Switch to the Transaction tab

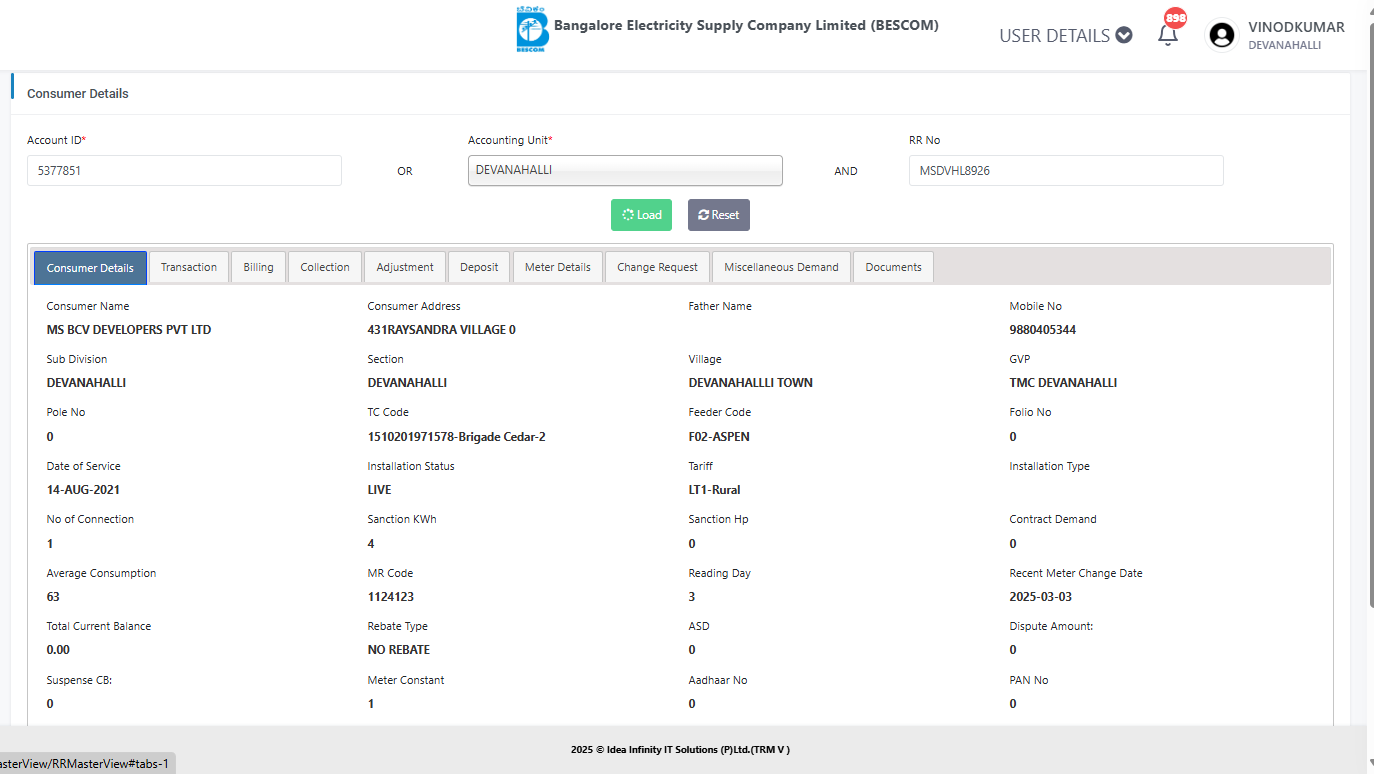(189, 267)
